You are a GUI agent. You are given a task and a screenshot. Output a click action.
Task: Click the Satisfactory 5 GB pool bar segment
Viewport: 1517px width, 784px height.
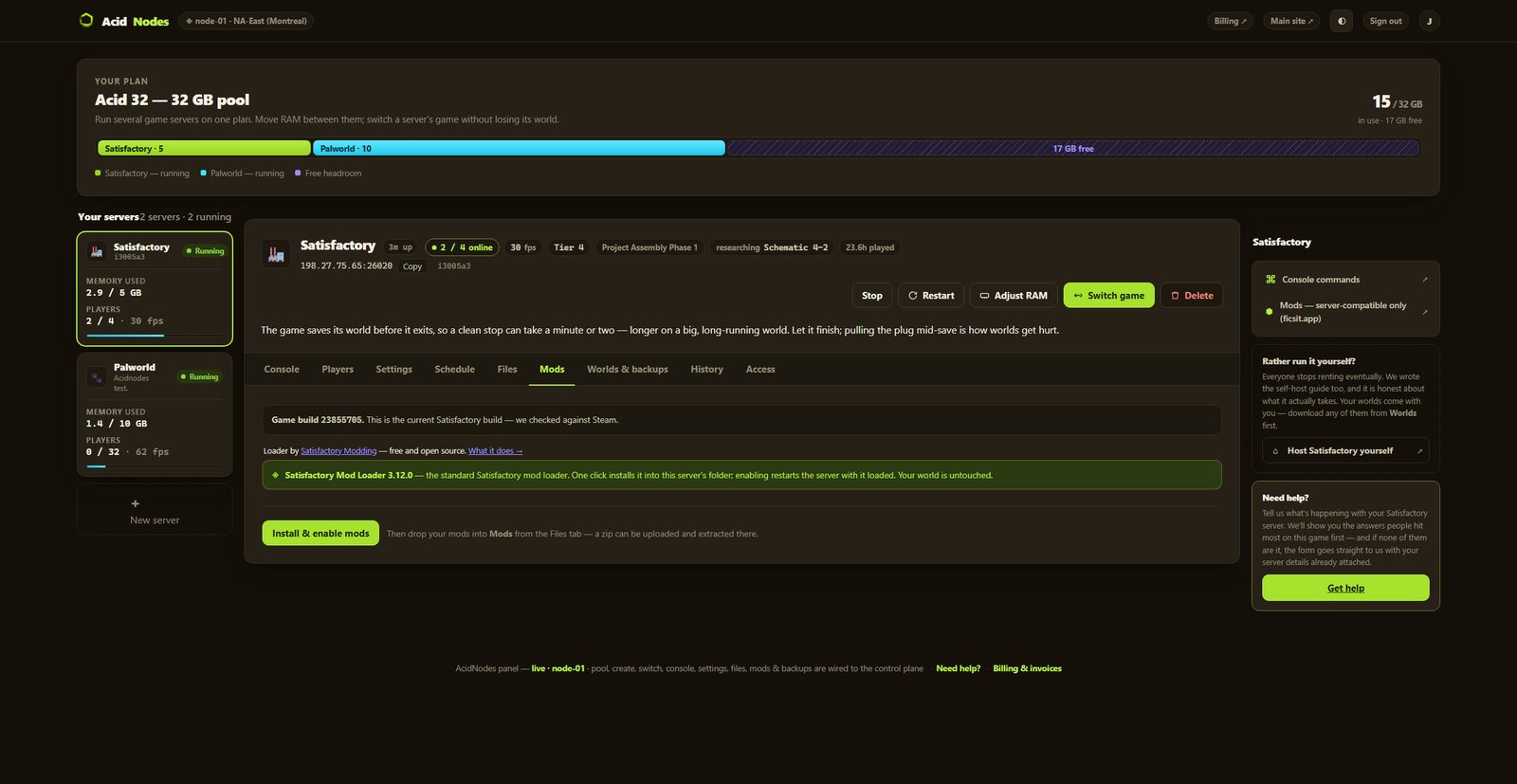tap(204, 148)
